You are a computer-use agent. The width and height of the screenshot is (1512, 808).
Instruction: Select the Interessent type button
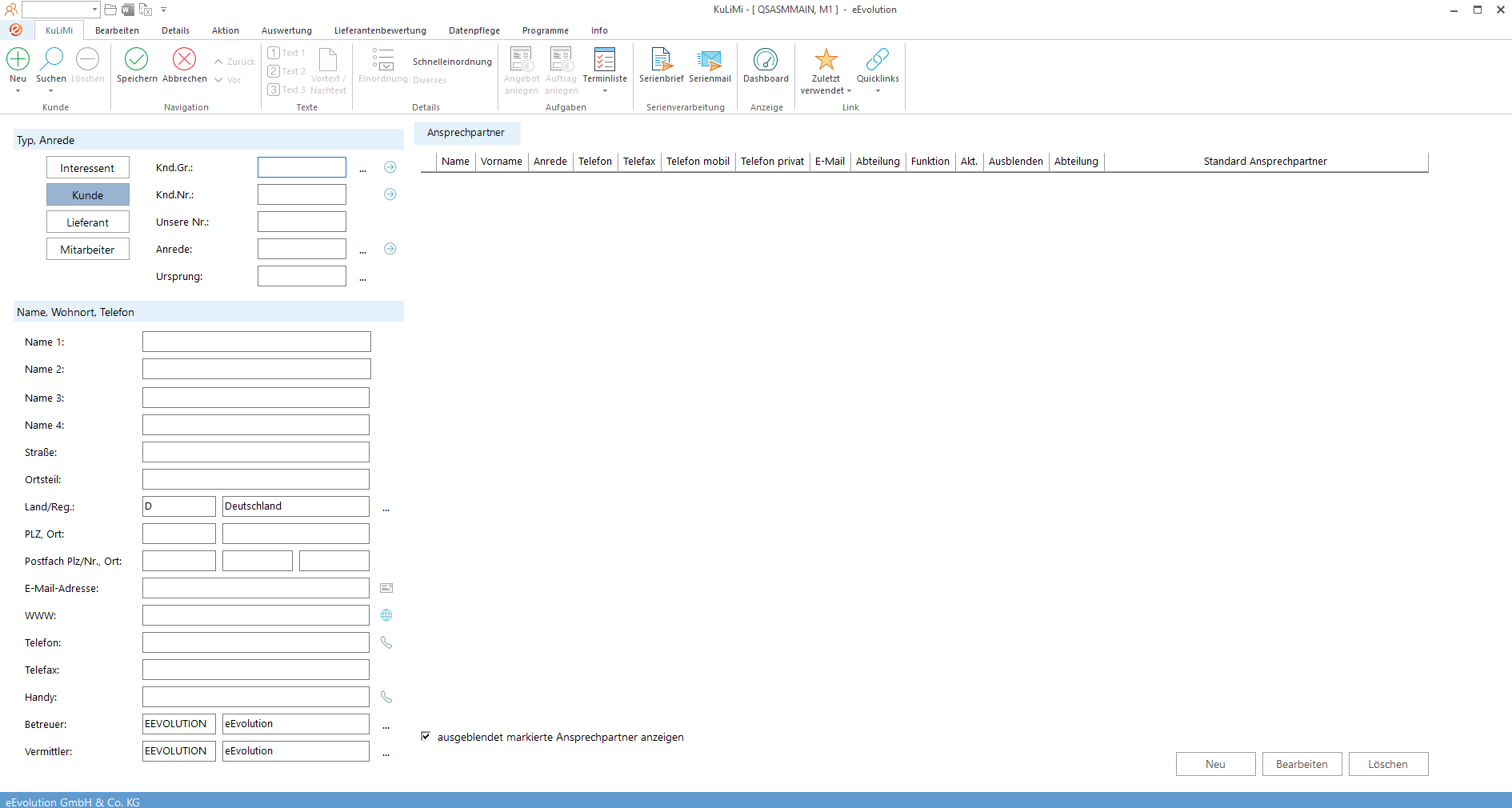(x=87, y=168)
